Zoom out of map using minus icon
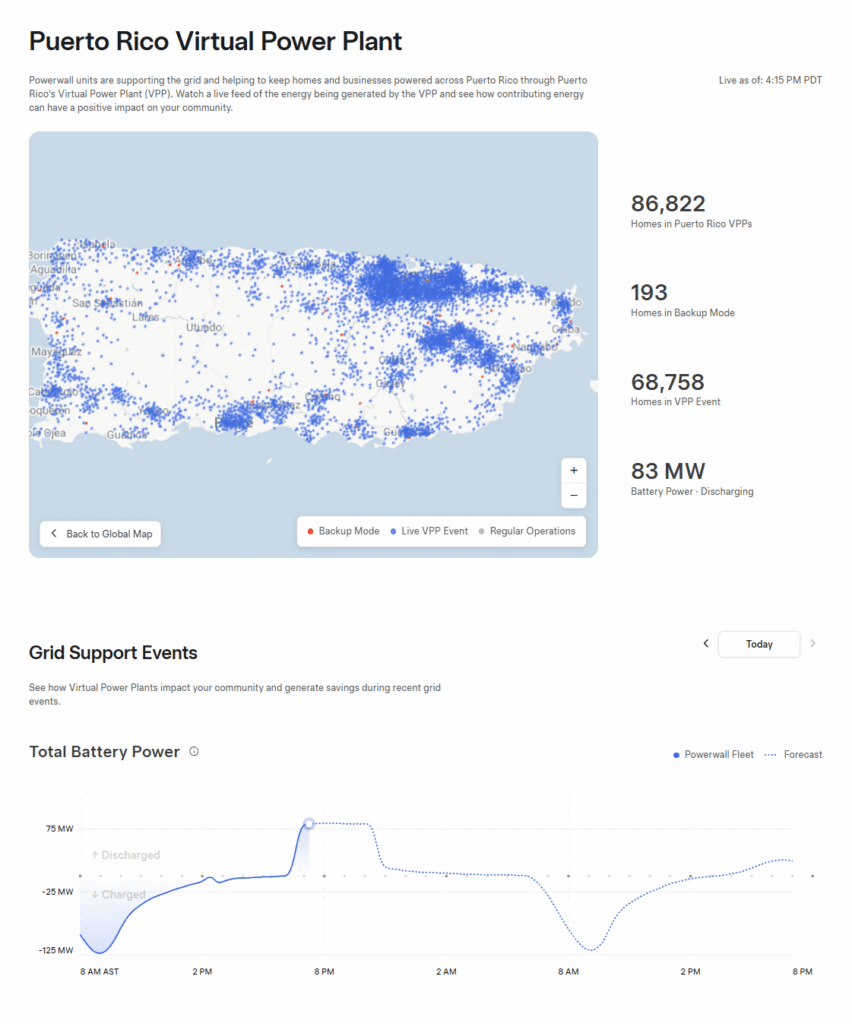This screenshot has height=1024, width=852. [573, 496]
